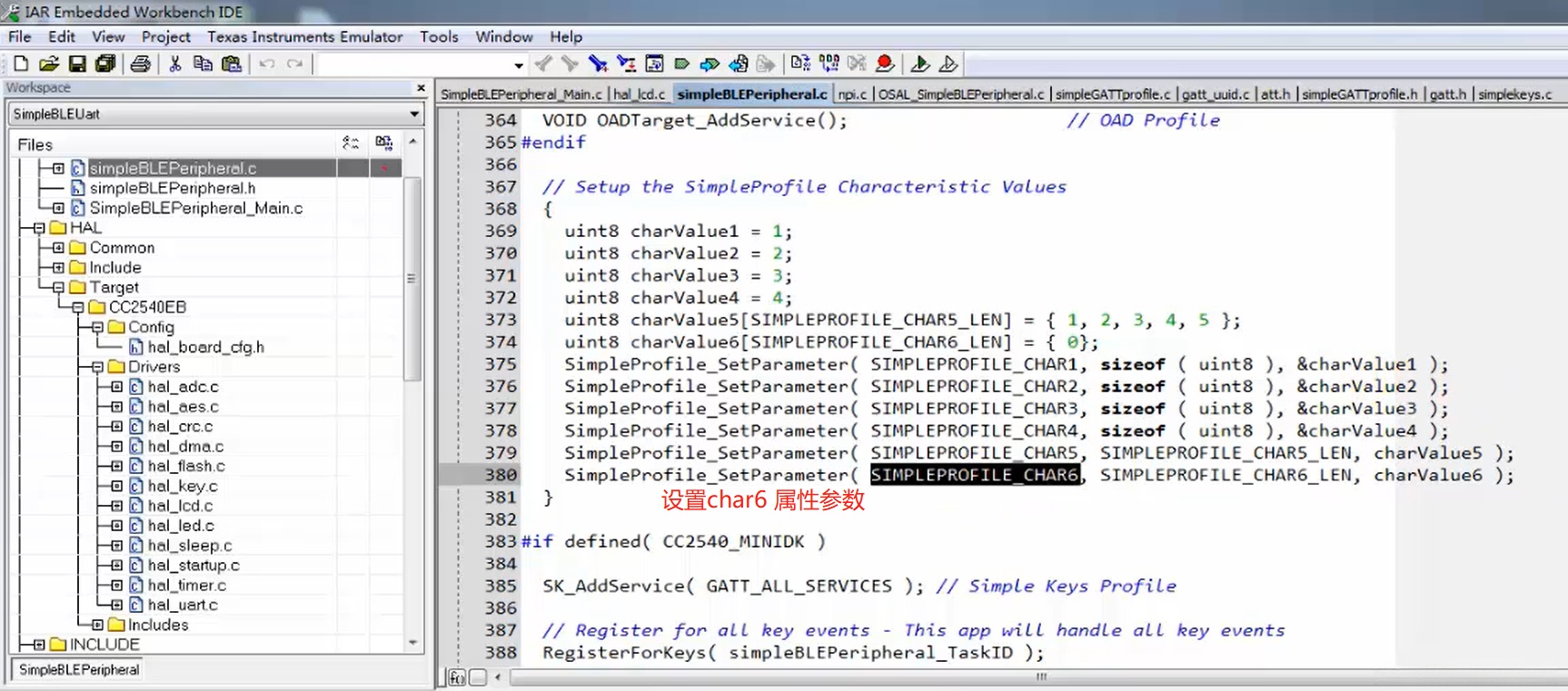Toggle breakpoint with the red dot icon
The width and height of the screenshot is (1568, 691).
(x=885, y=64)
